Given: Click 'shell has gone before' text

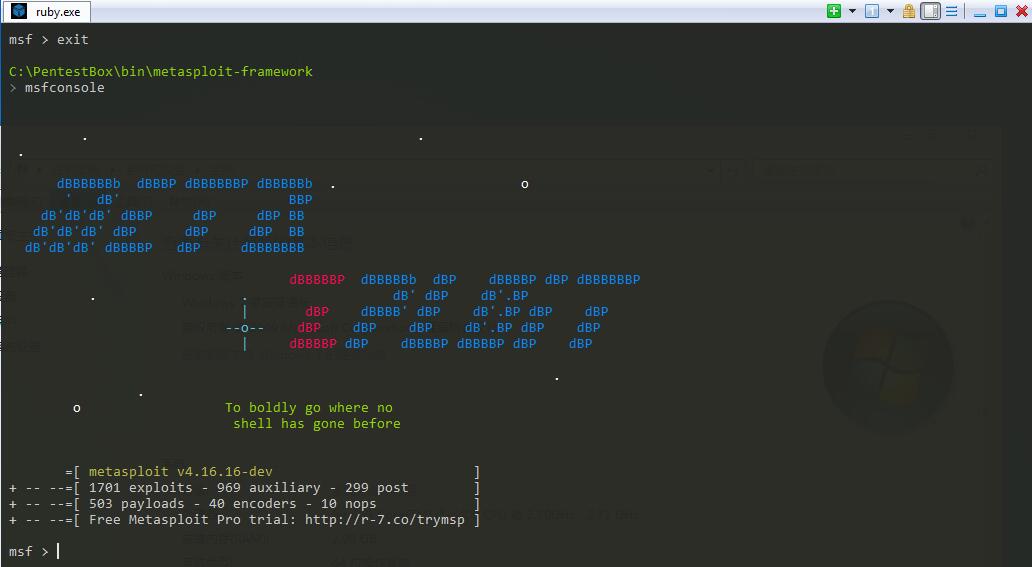Looking at the screenshot, I should pyautogui.click(x=317, y=423).
